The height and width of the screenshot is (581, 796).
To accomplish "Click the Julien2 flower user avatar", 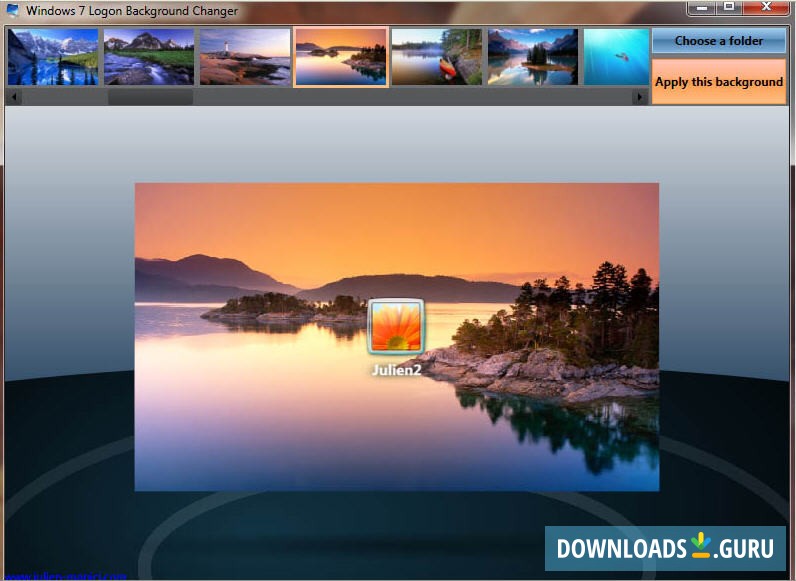I will pos(396,327).
